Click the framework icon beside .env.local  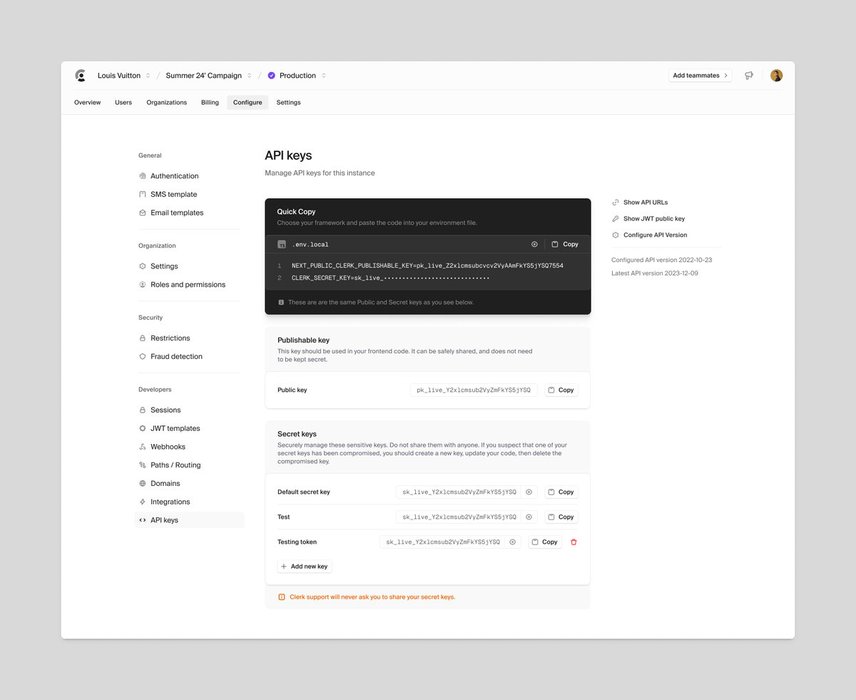[x=282, y=244]
